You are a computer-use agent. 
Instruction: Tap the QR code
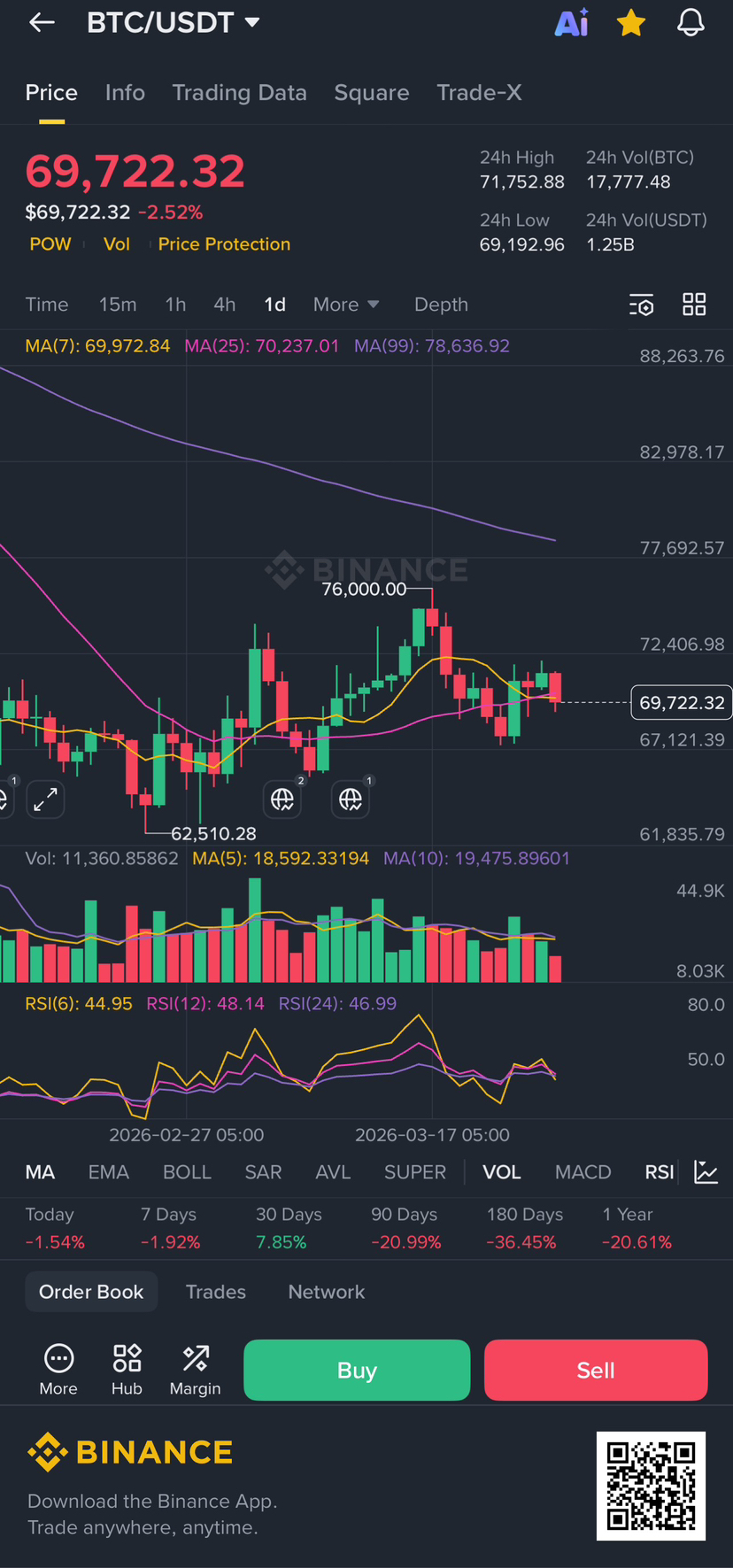click(x=651, y=1486)
